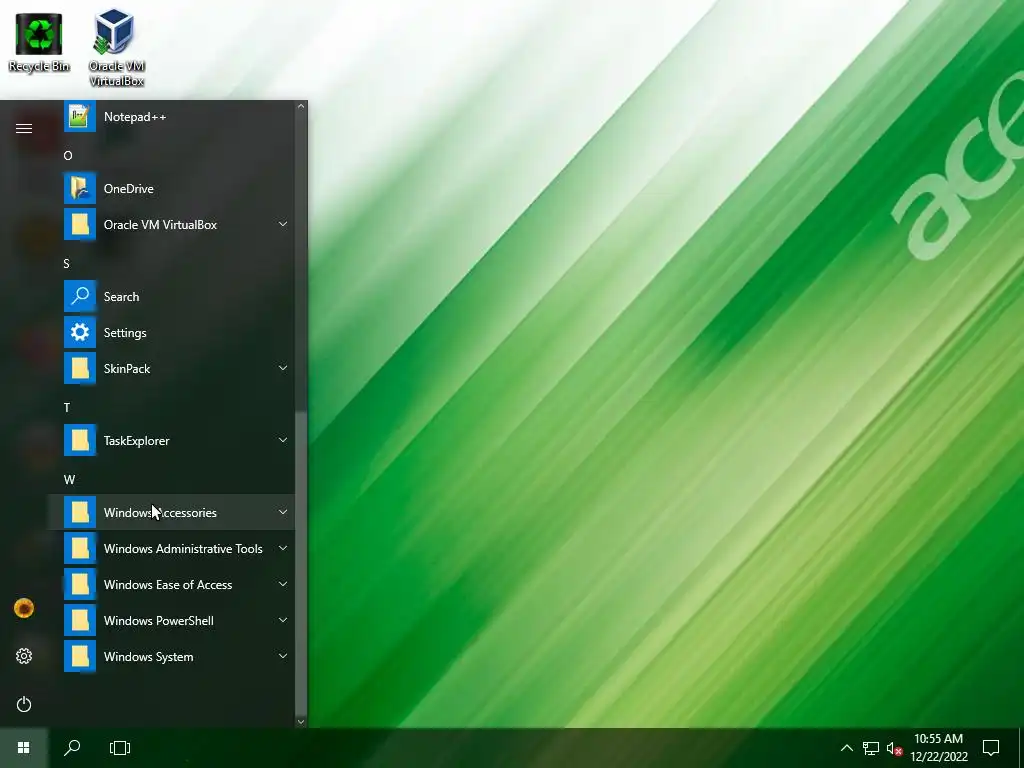Click the muted volume tray icon
This screenshot has width=1024, height=768.
pyautogui.click(x=894, y=748)
